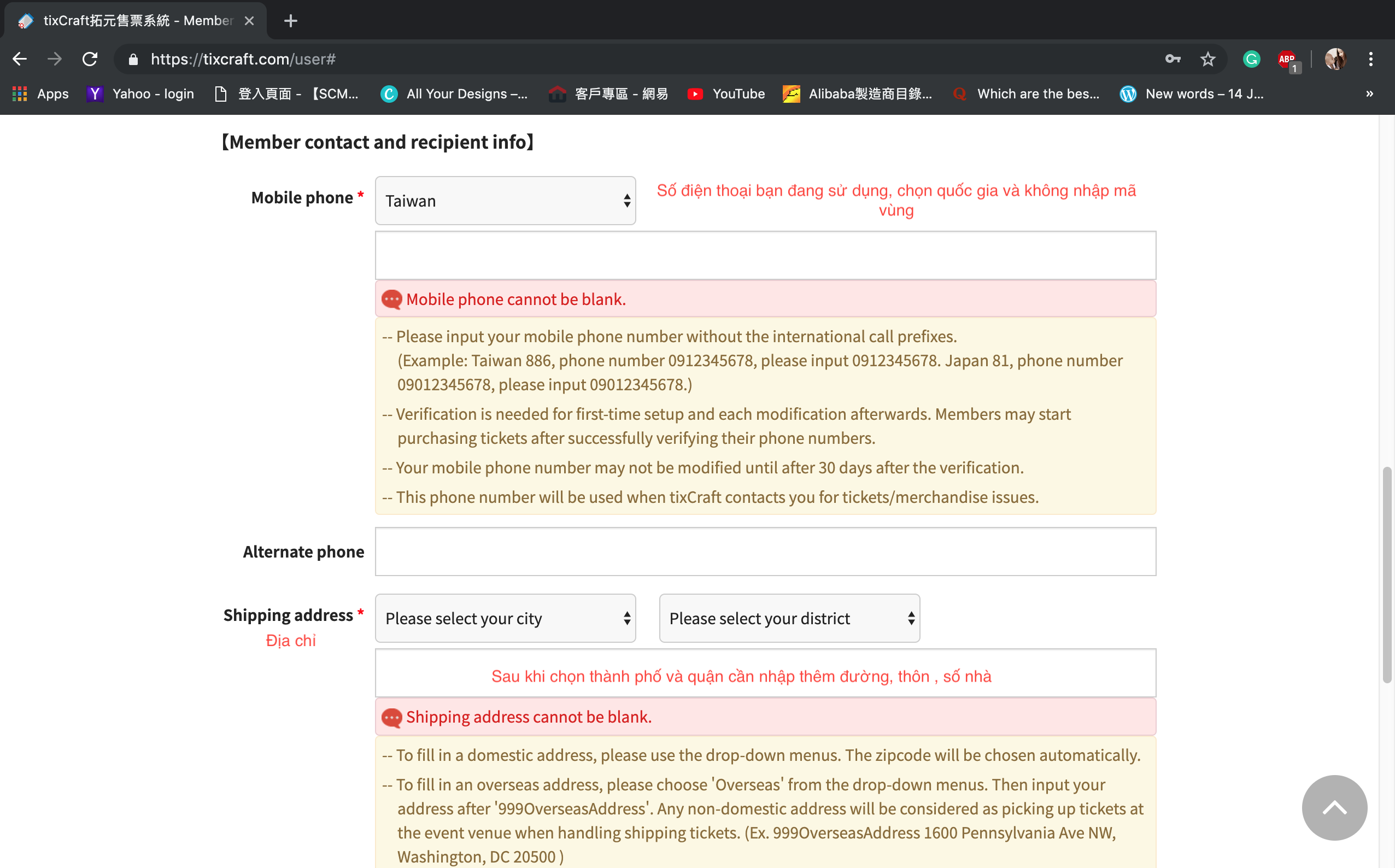Click the scroll-to-top round button

pyautogui.click(x=1334, y=807)
